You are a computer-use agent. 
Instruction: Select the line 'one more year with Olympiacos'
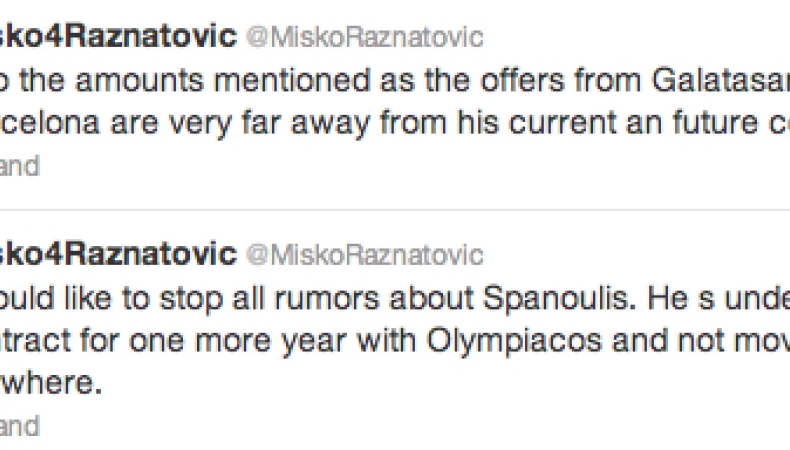[395, 341]
